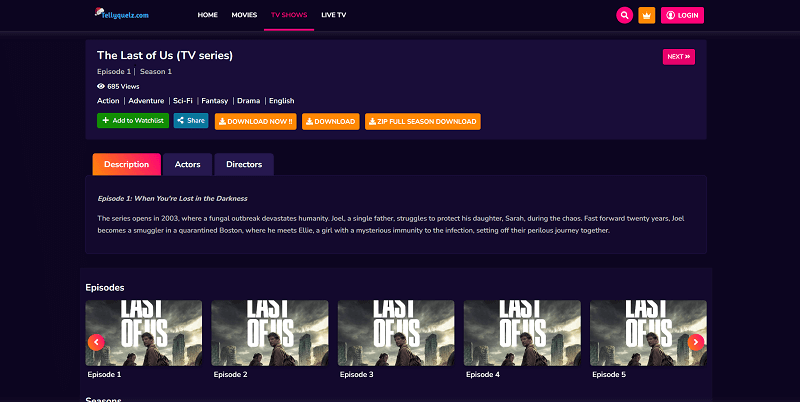Open the Episode 2 thumbnail
Image resolution: width=800 pixels, height=402 pixels.
pos(270,333)
